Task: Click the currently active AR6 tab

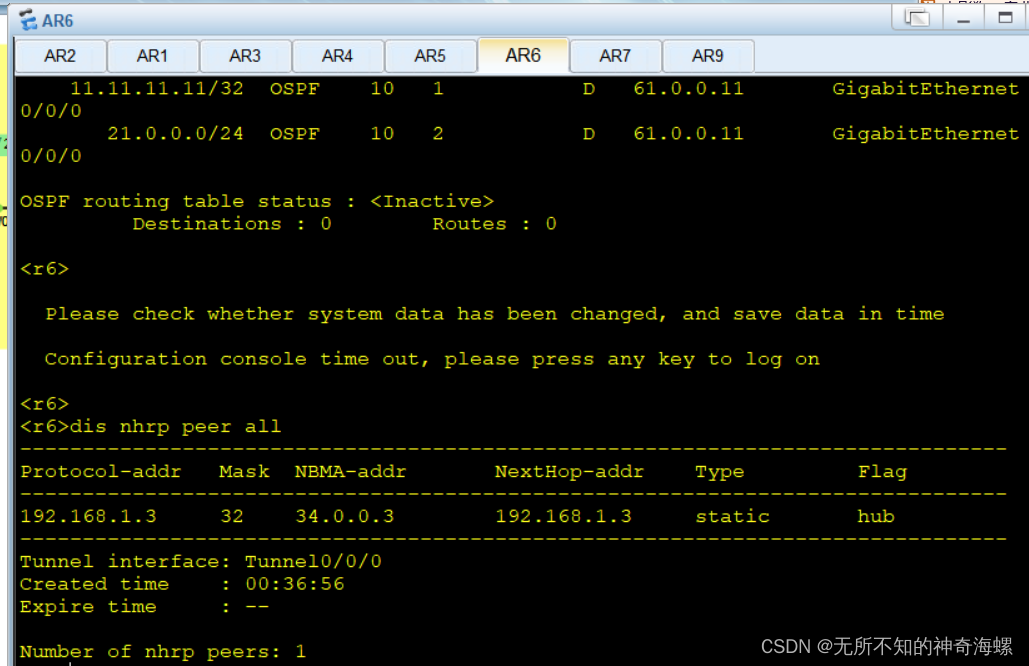Action: (523, 56)
